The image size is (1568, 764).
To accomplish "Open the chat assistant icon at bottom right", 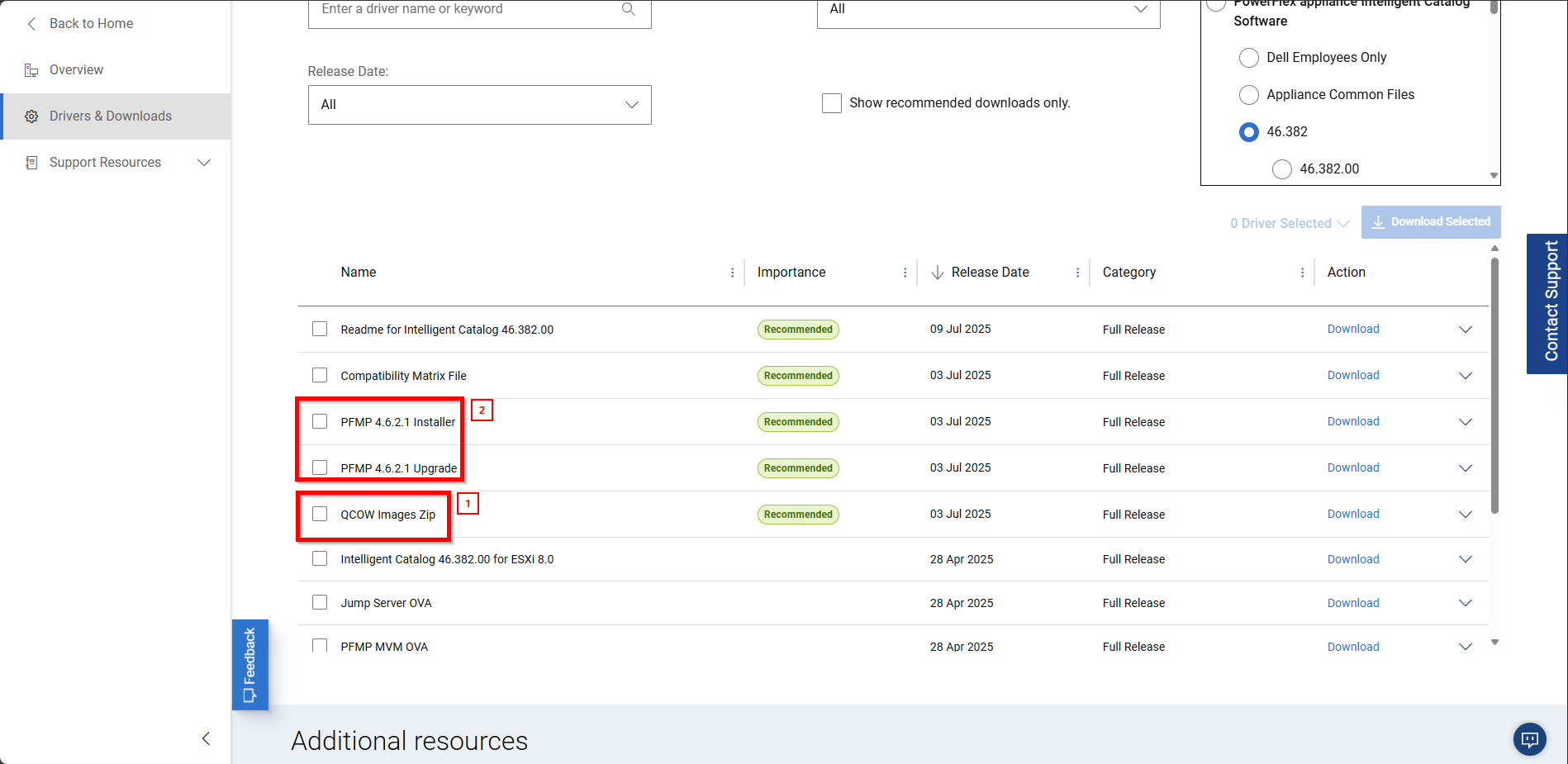I will (x=1529, y=739).
